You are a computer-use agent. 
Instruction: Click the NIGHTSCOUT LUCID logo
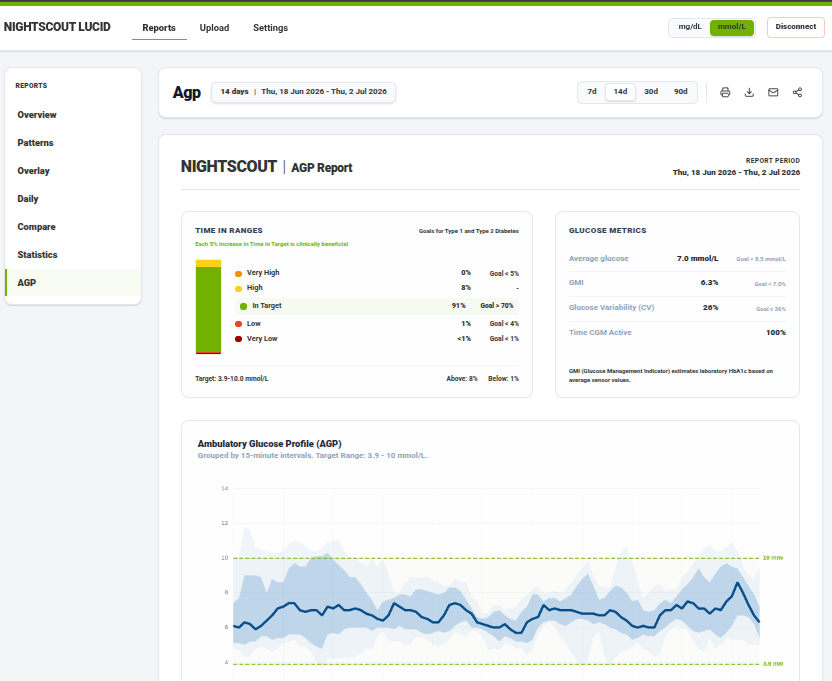coord(57,27)
